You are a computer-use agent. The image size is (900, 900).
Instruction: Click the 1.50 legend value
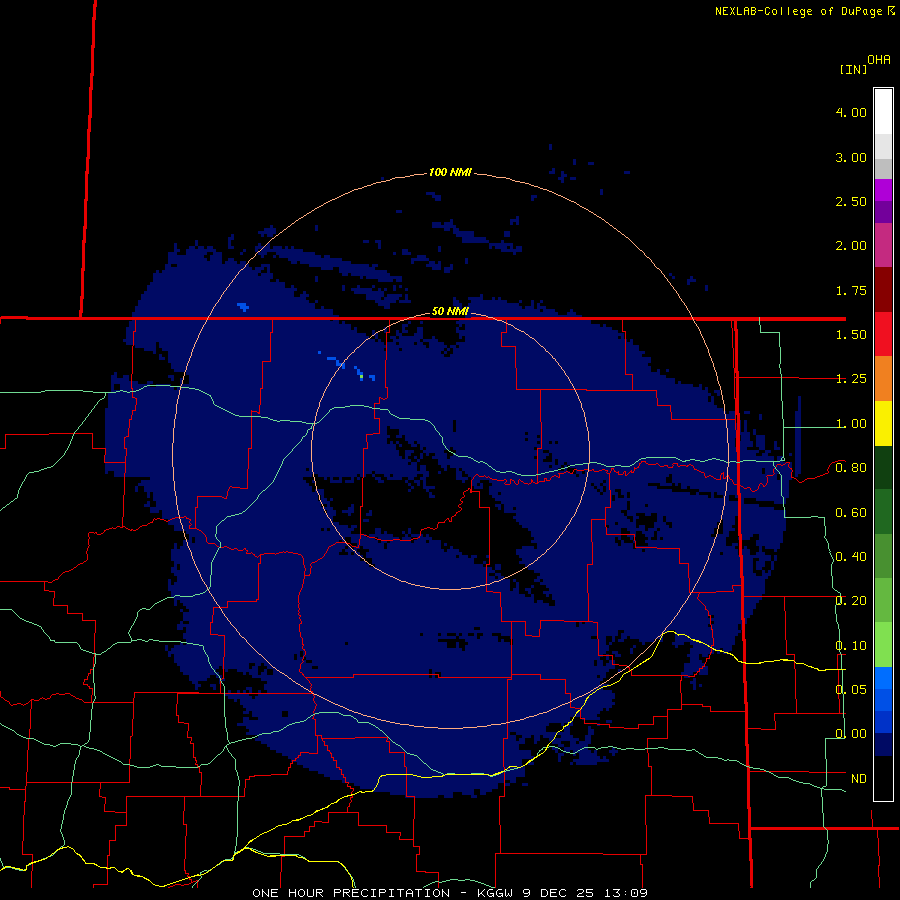point(851,335)
